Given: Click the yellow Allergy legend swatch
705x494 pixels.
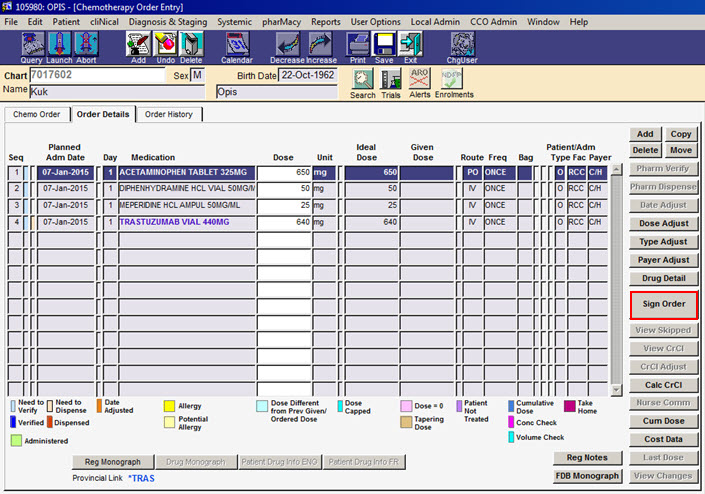Looking at the screenshot, I should [x=170, y=406].
